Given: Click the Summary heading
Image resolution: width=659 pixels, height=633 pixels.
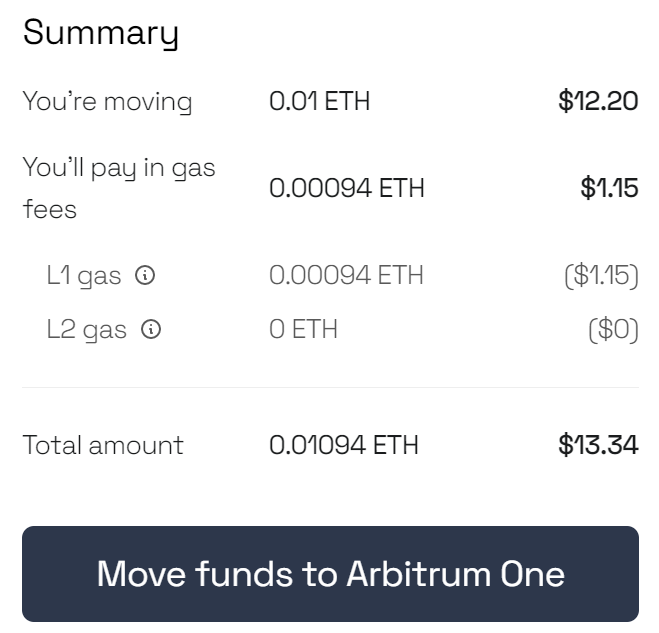Looking at the screenshot, I should coord(101,33).
